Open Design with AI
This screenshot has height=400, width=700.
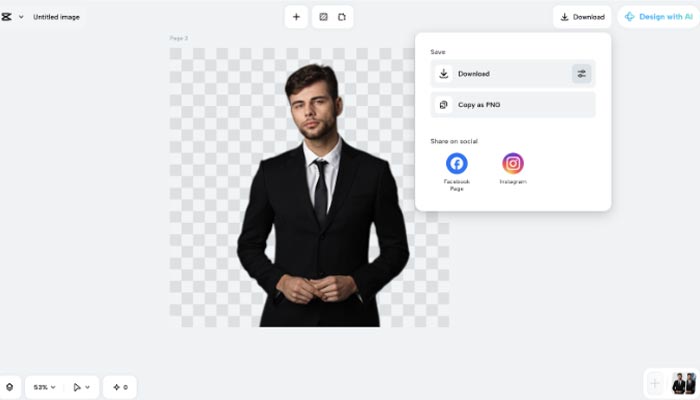click(658, 17)
